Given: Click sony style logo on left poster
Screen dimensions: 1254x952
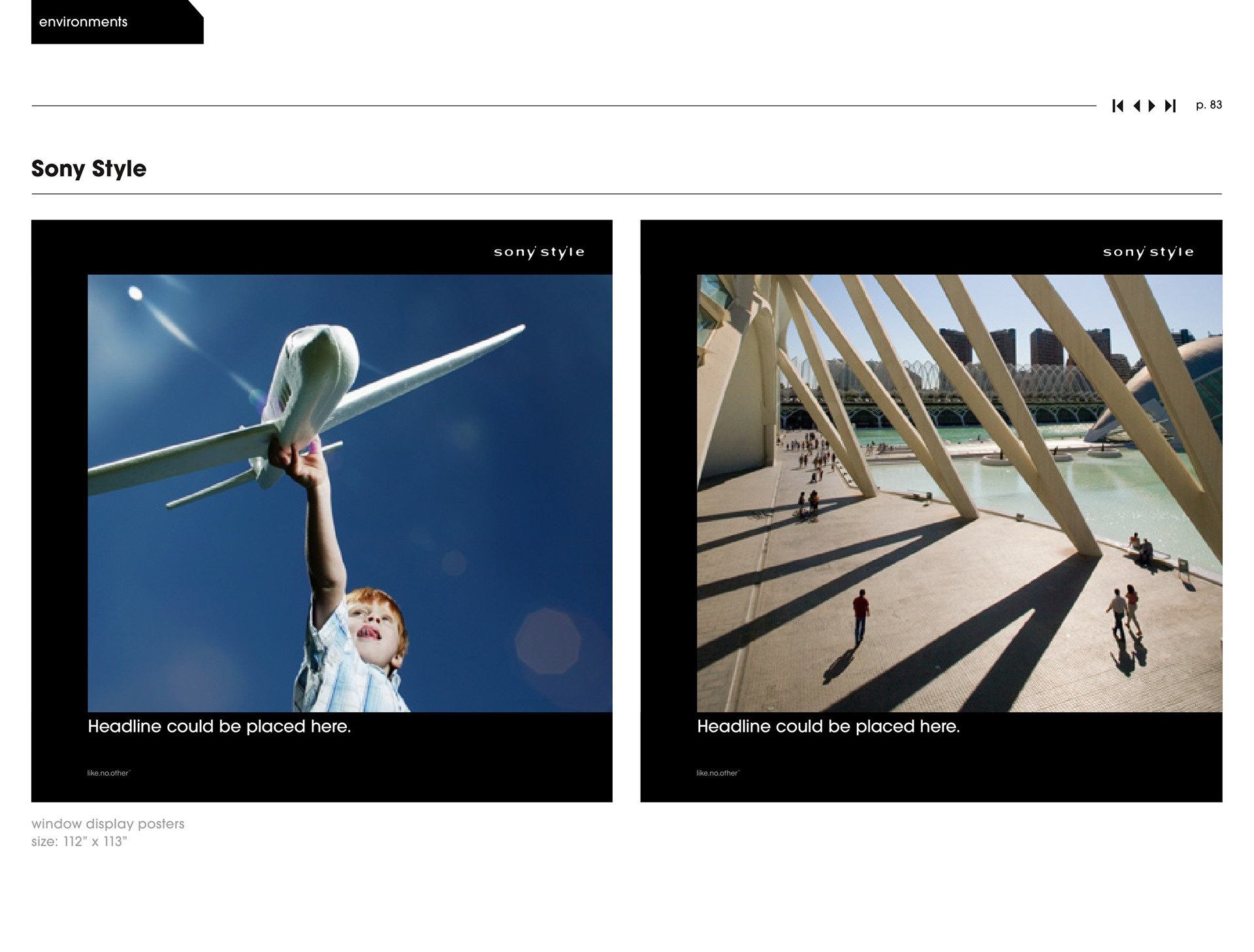Looking at the screenshot, I should [539, 252].
